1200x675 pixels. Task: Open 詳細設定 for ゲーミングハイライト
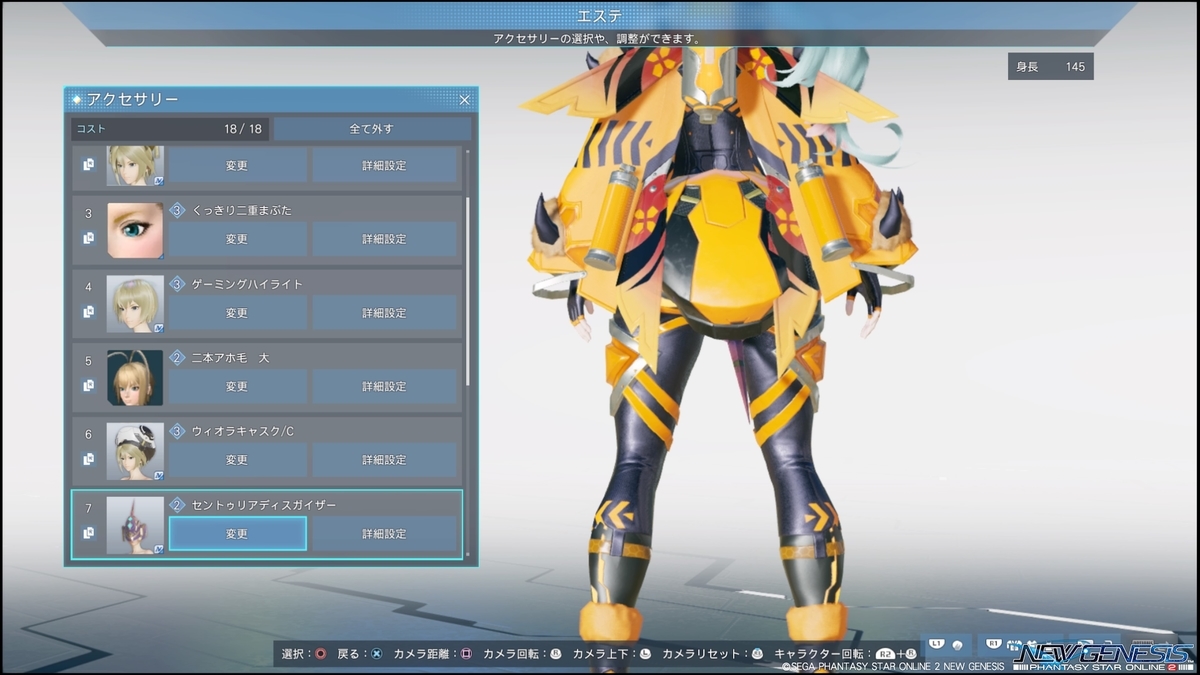(384, 313)
